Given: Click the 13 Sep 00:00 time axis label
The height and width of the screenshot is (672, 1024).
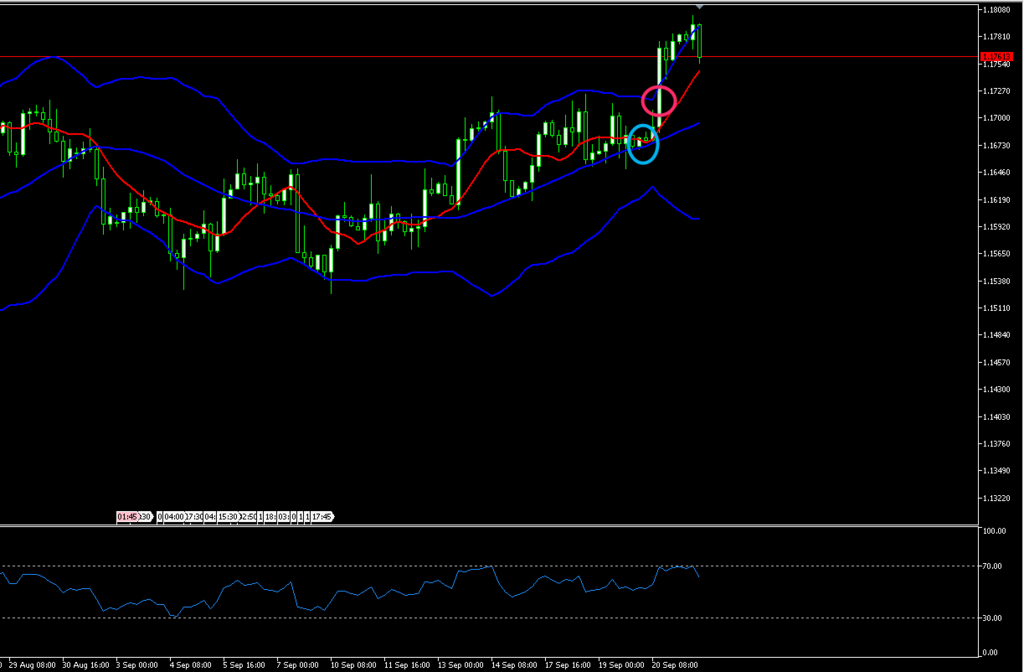Looking at the screenshot, I should click(x=460, y=665).
